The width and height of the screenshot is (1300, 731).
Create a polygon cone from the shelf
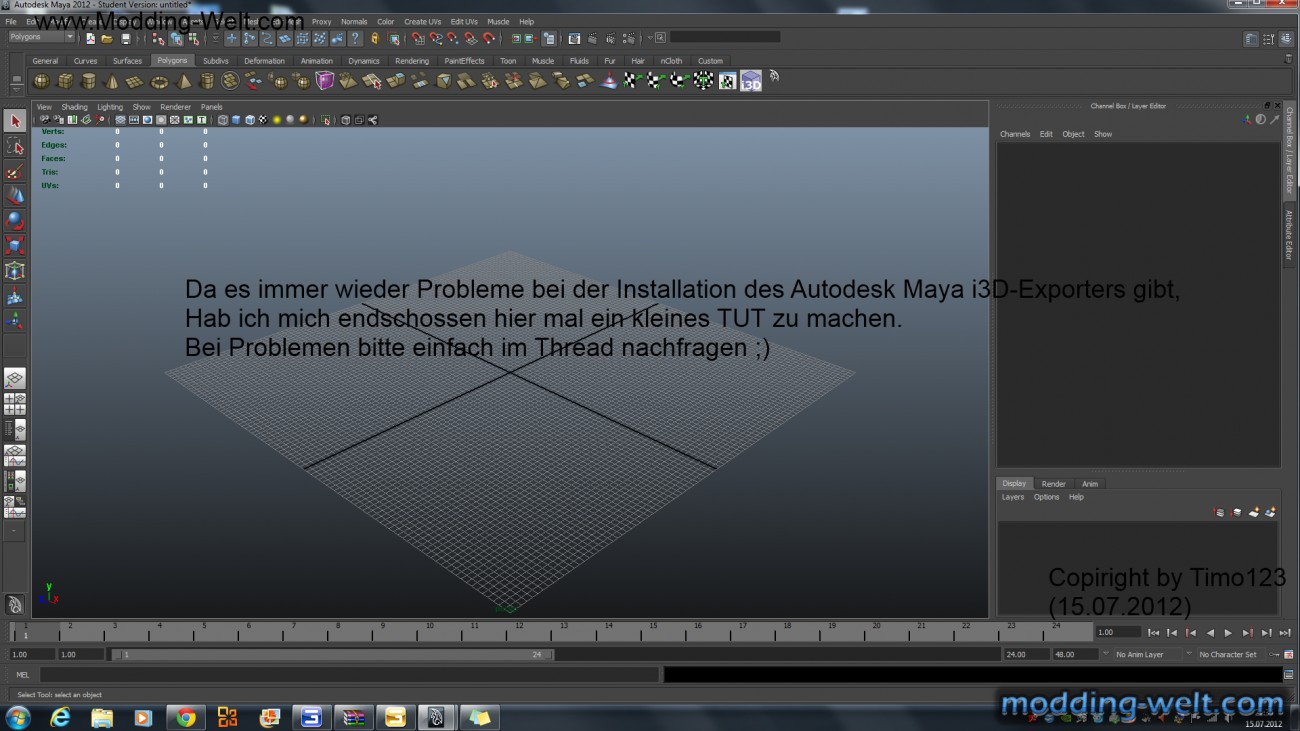111,81
